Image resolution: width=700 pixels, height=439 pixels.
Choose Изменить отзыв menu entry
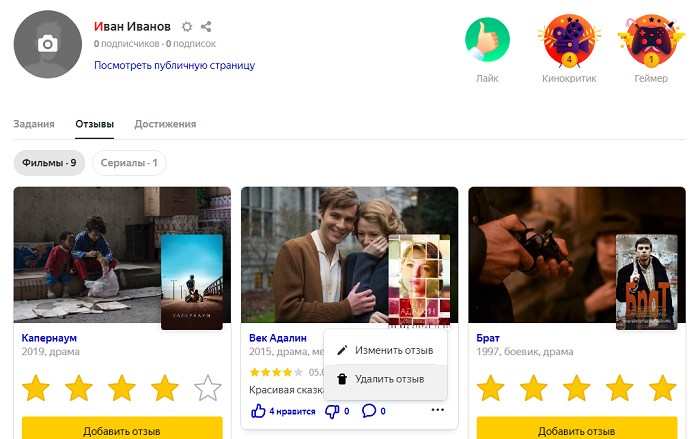coord(385,350)
